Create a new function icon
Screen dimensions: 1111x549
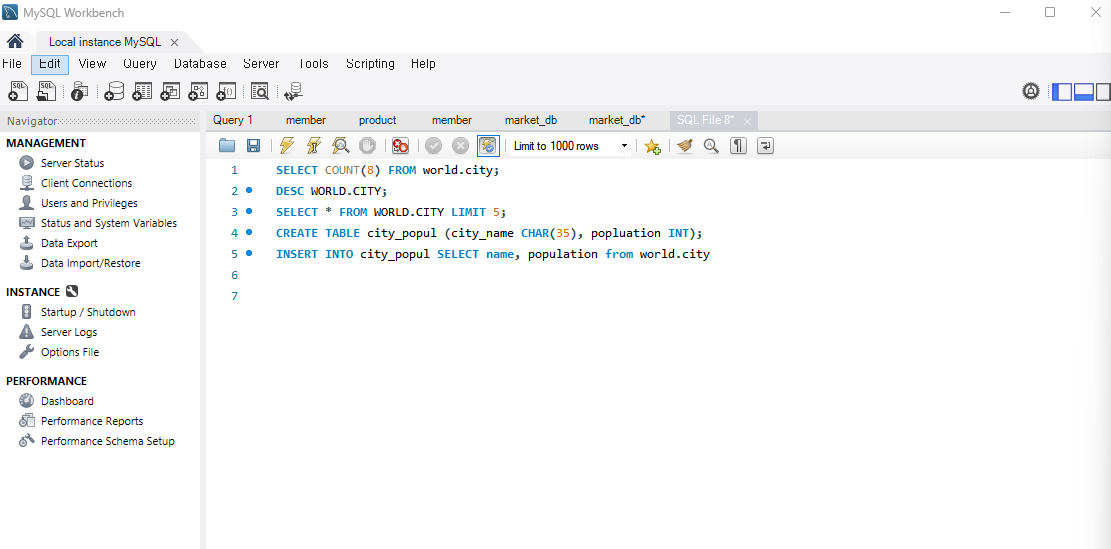pos(226,91)
